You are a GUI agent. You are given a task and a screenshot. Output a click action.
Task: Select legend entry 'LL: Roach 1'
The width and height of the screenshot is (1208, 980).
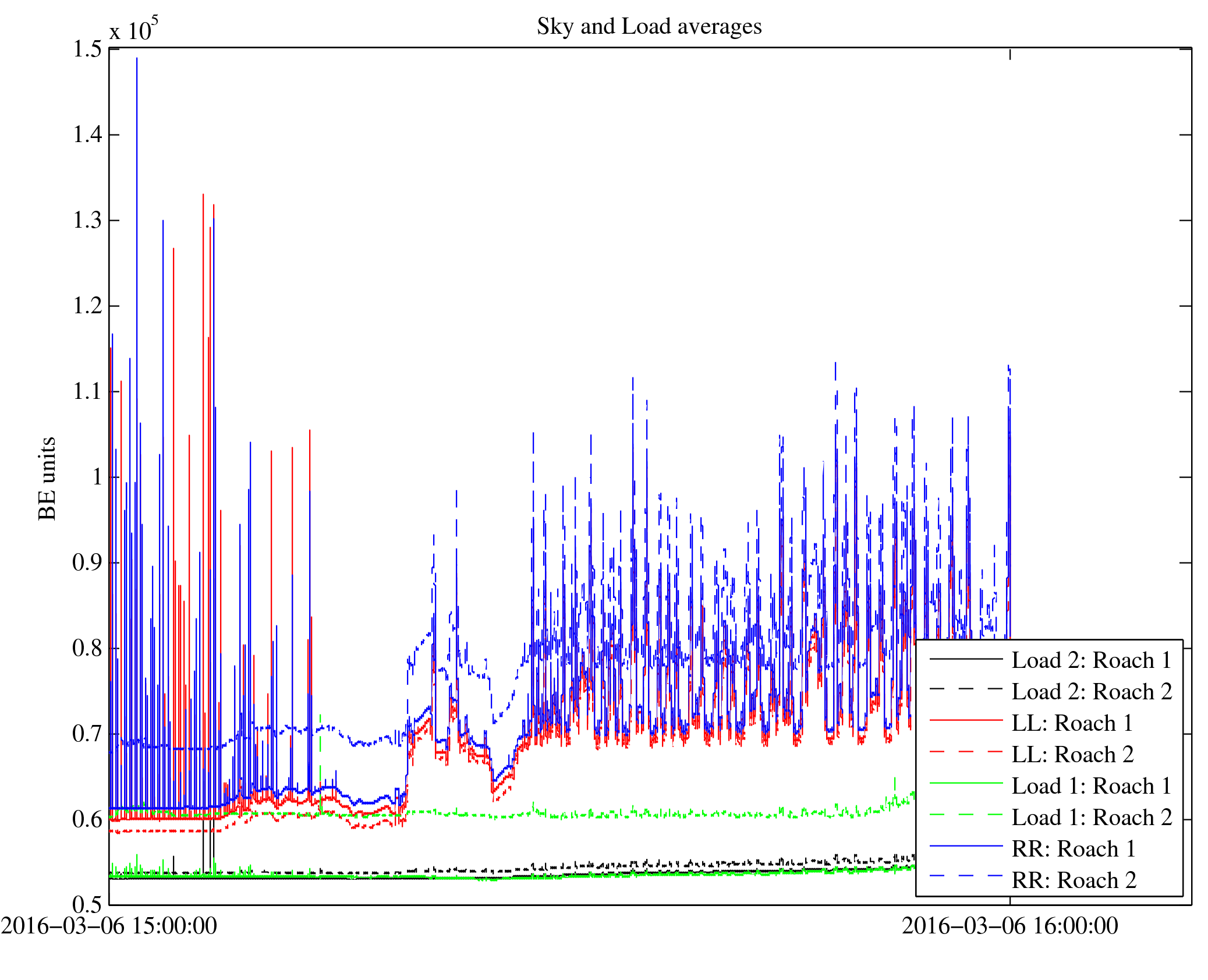(x=1072, y=723)
